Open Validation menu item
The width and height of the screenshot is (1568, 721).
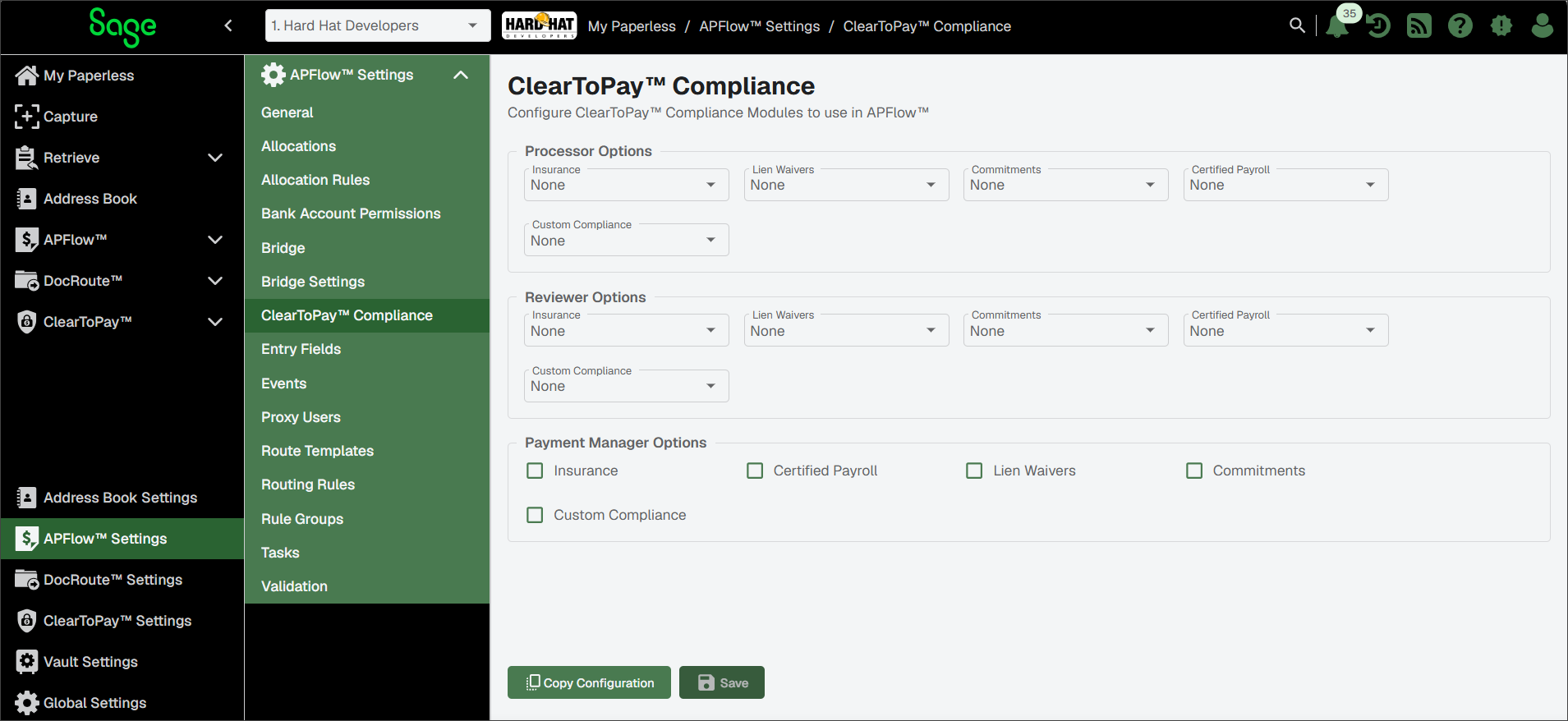pos(367,586)
